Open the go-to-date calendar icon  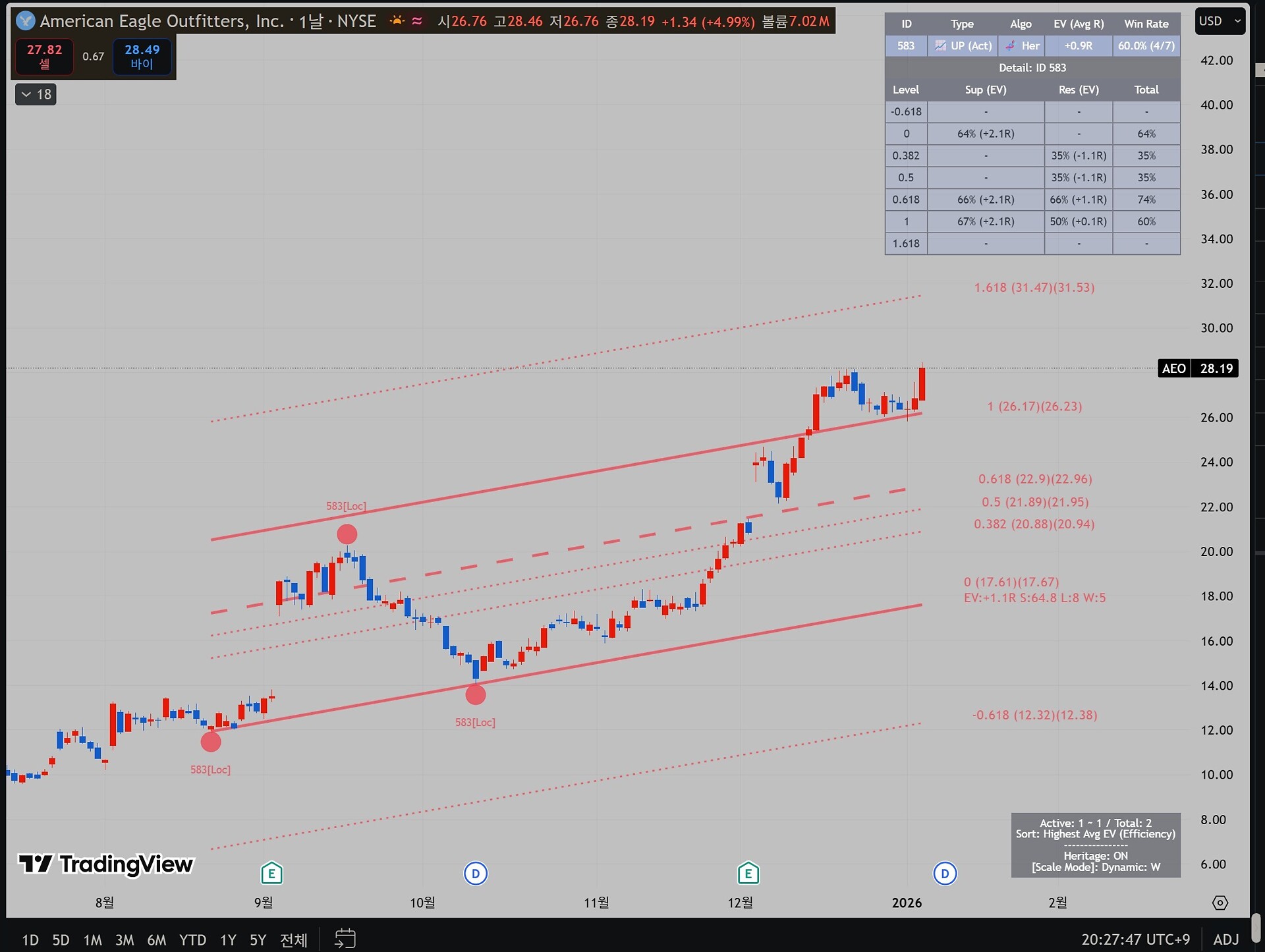tap(345, 938)
